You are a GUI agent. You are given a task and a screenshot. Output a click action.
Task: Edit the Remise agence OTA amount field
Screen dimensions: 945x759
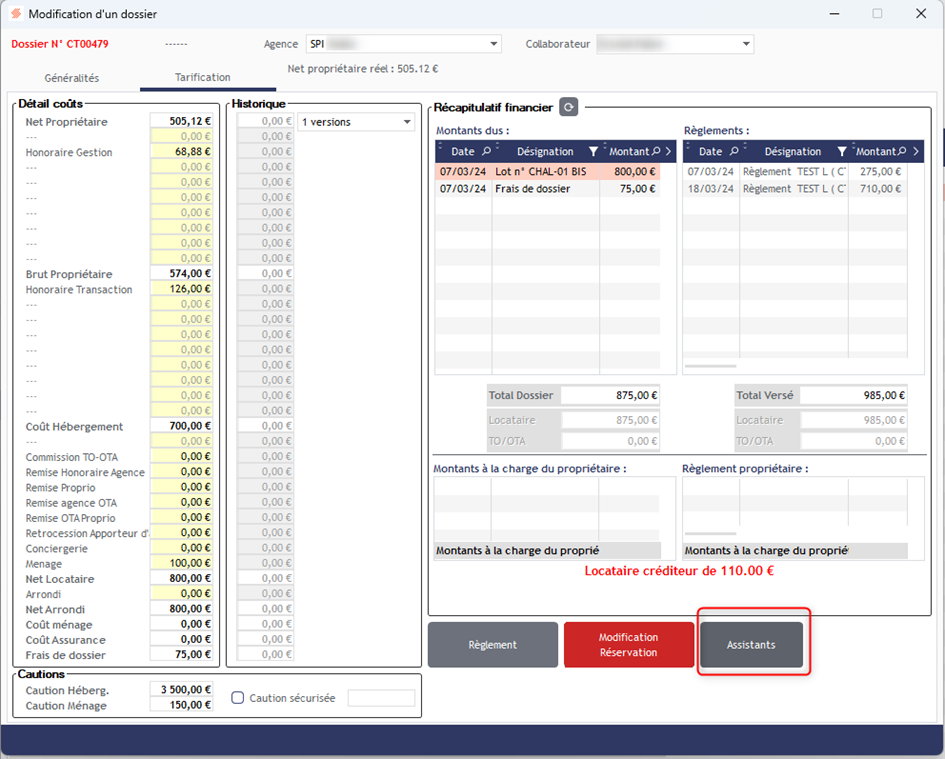pos(181,502)
